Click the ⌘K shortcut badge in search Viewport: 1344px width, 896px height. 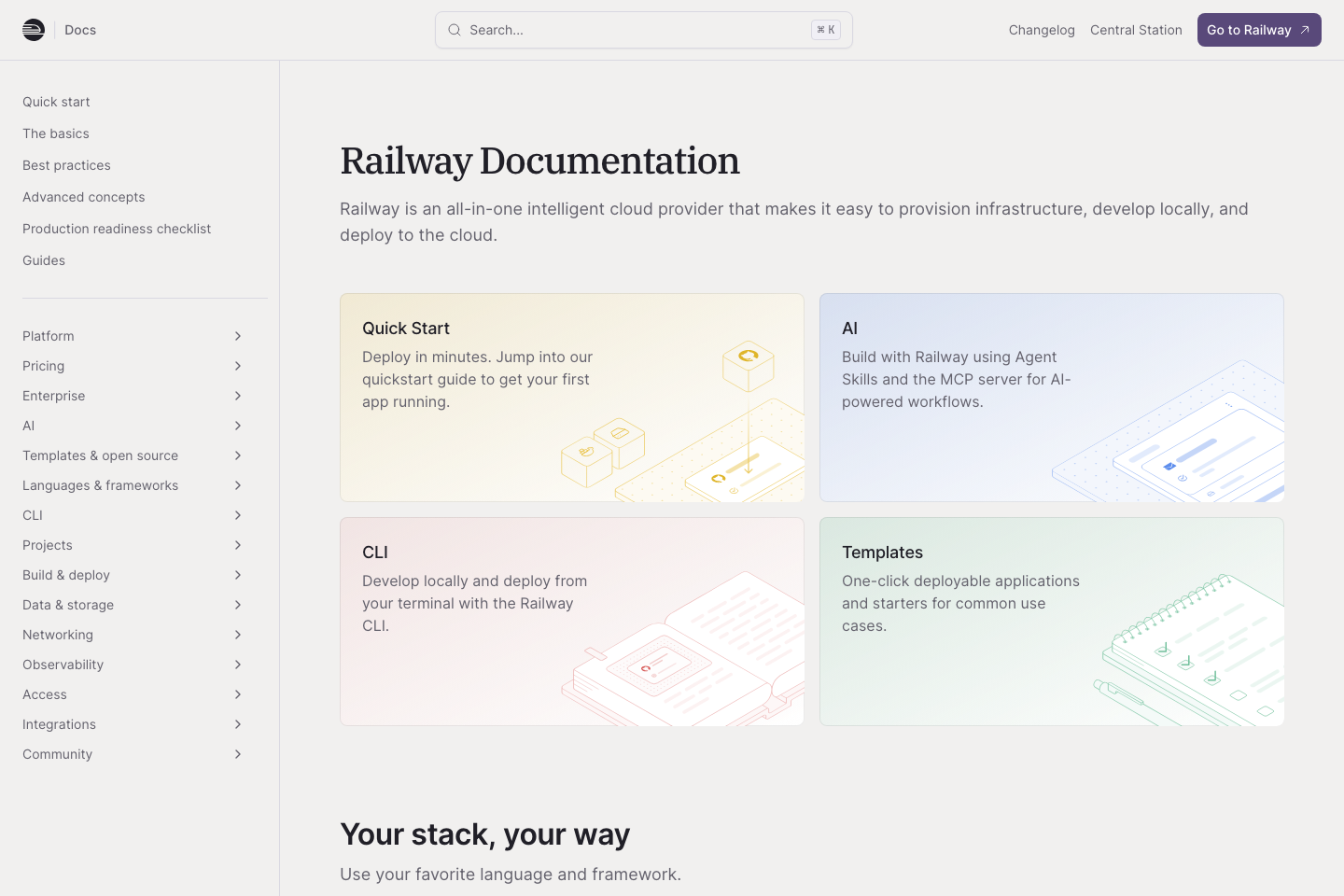pyautogui.click(x=825, y=29)
